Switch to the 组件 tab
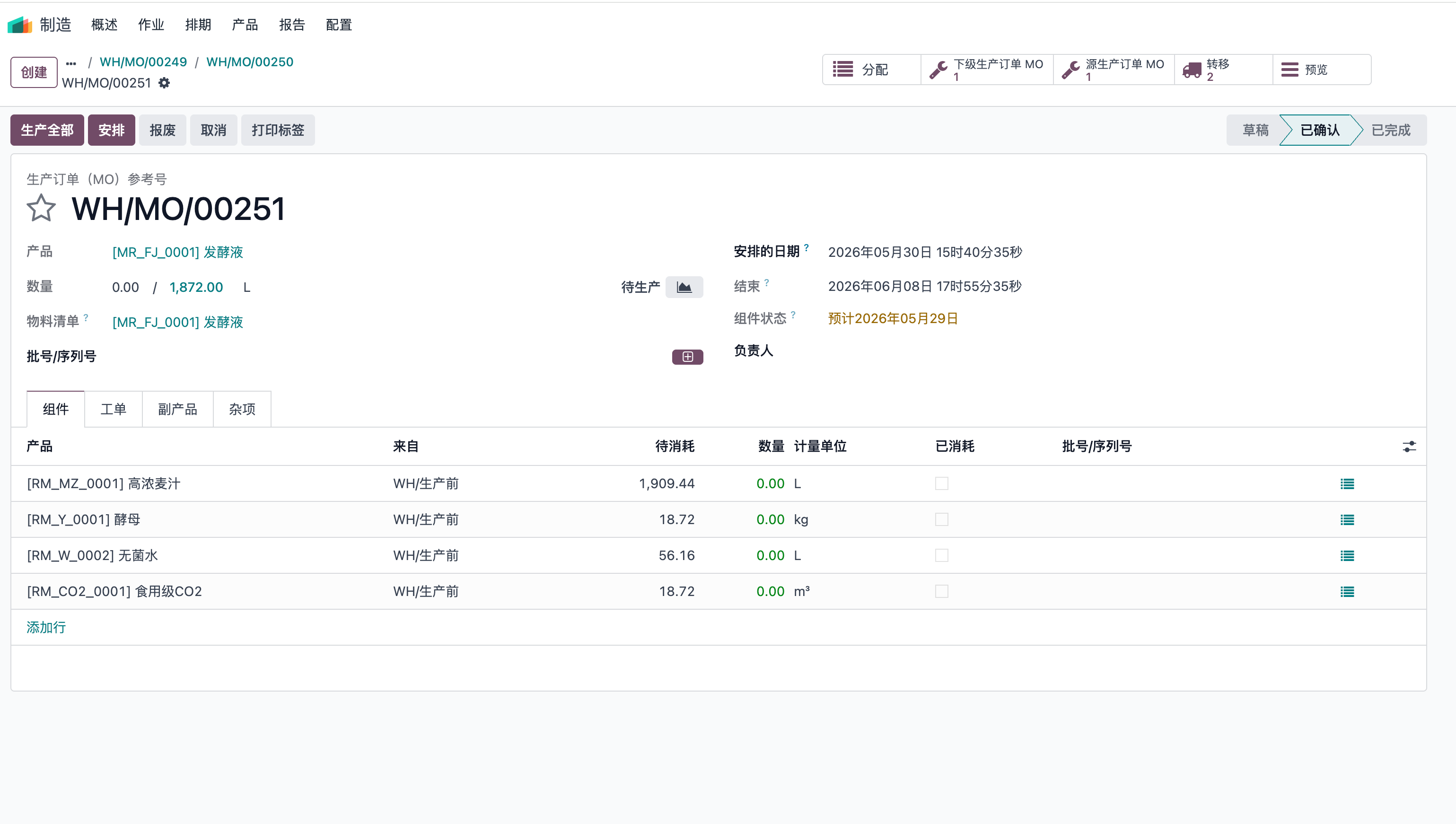Screen dimensions: 1456x824 click(55, 409)
